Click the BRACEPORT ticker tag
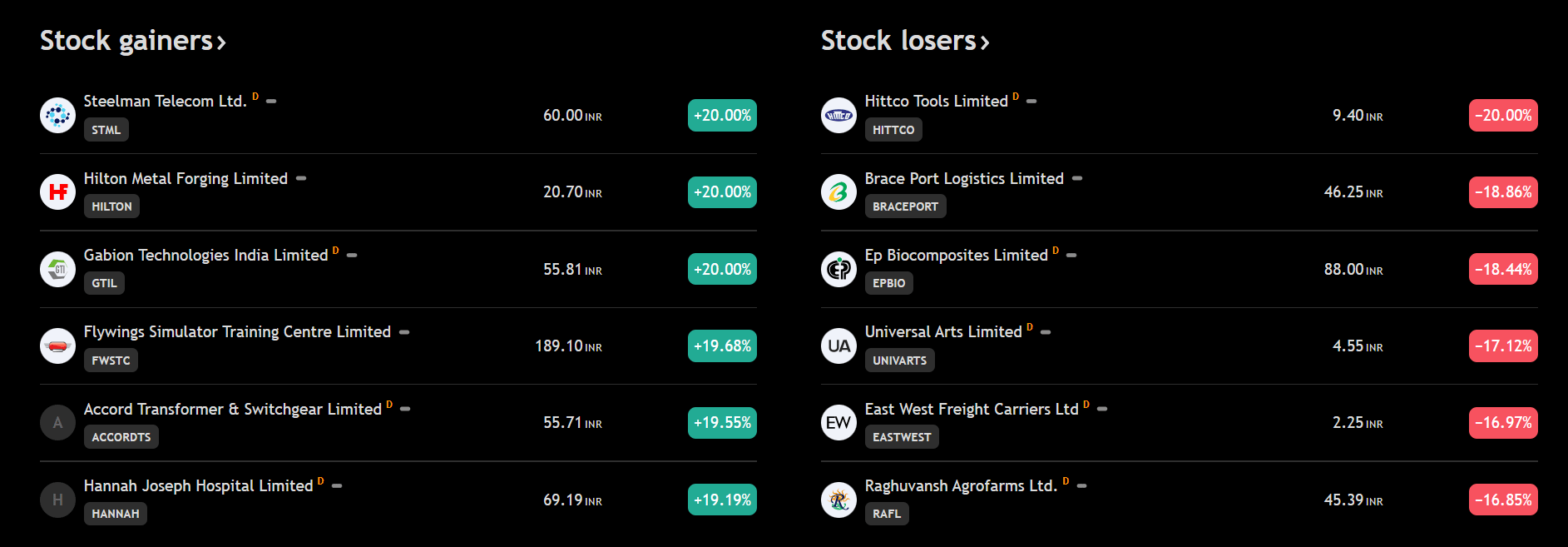The image size is (1568, 547). (905, 206)
